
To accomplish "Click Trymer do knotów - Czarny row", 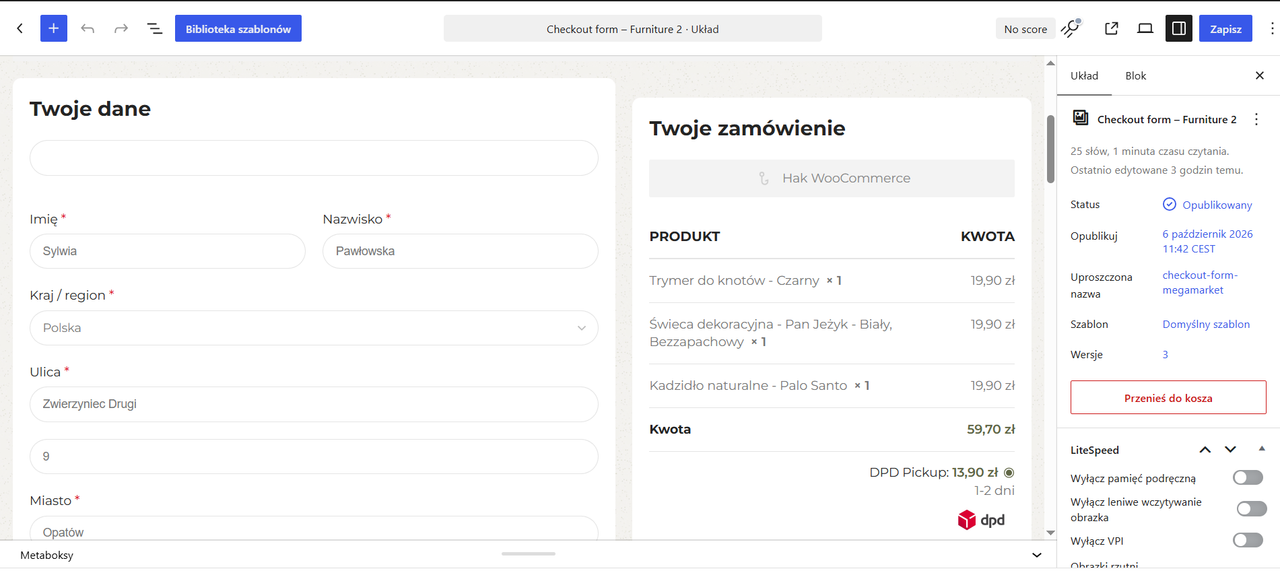I will (832, 281).
